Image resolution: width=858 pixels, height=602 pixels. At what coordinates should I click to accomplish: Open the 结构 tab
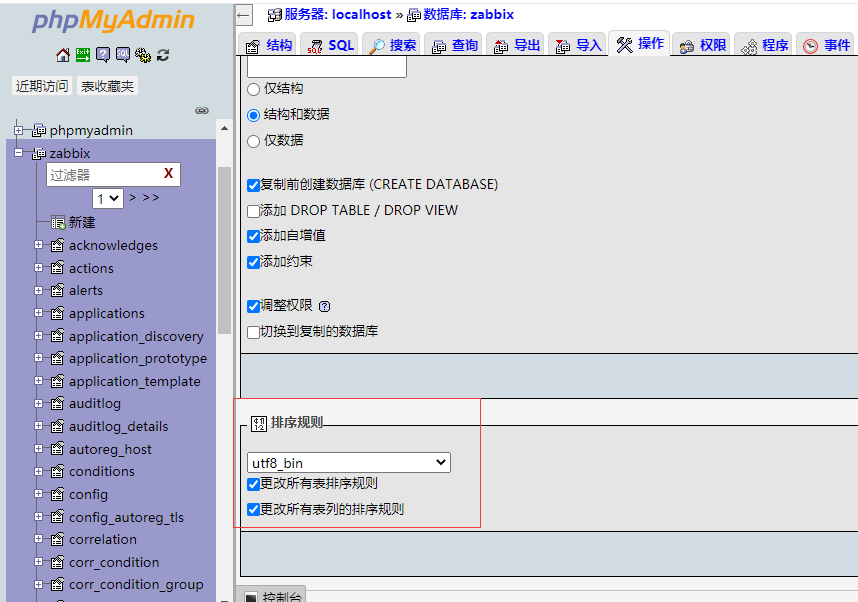tap(268, 45)
